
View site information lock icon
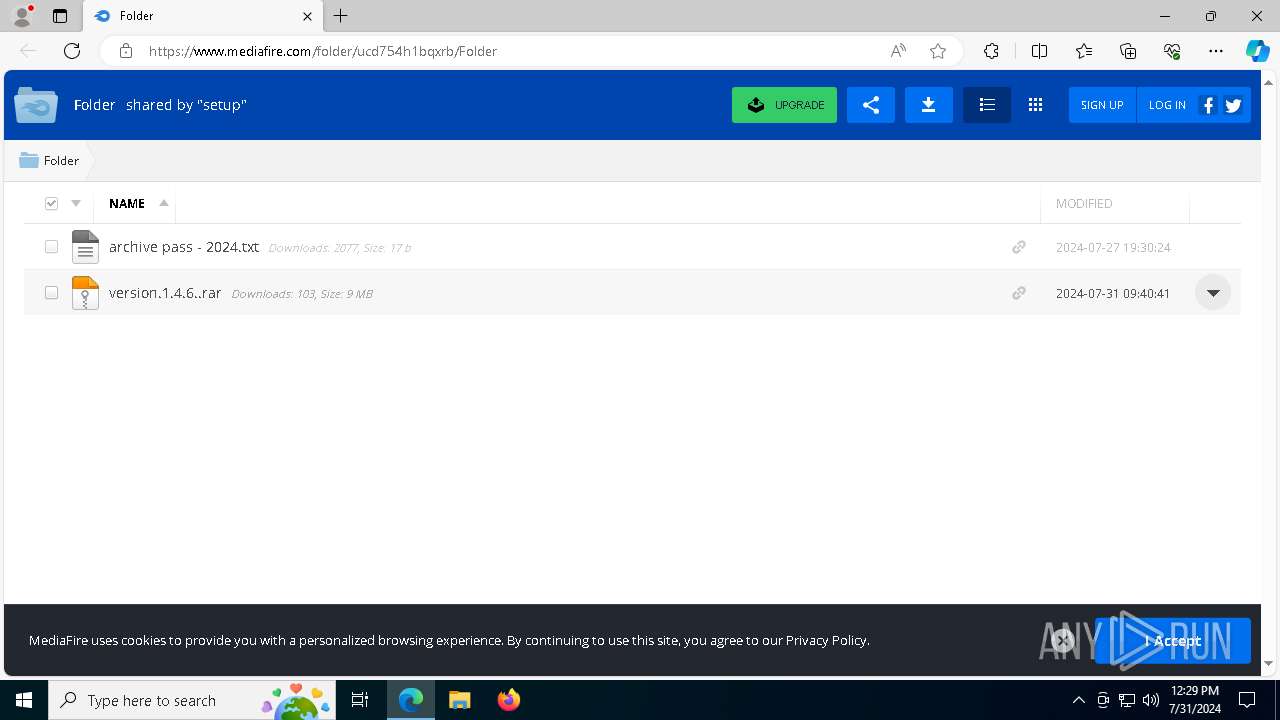point(125,51)
